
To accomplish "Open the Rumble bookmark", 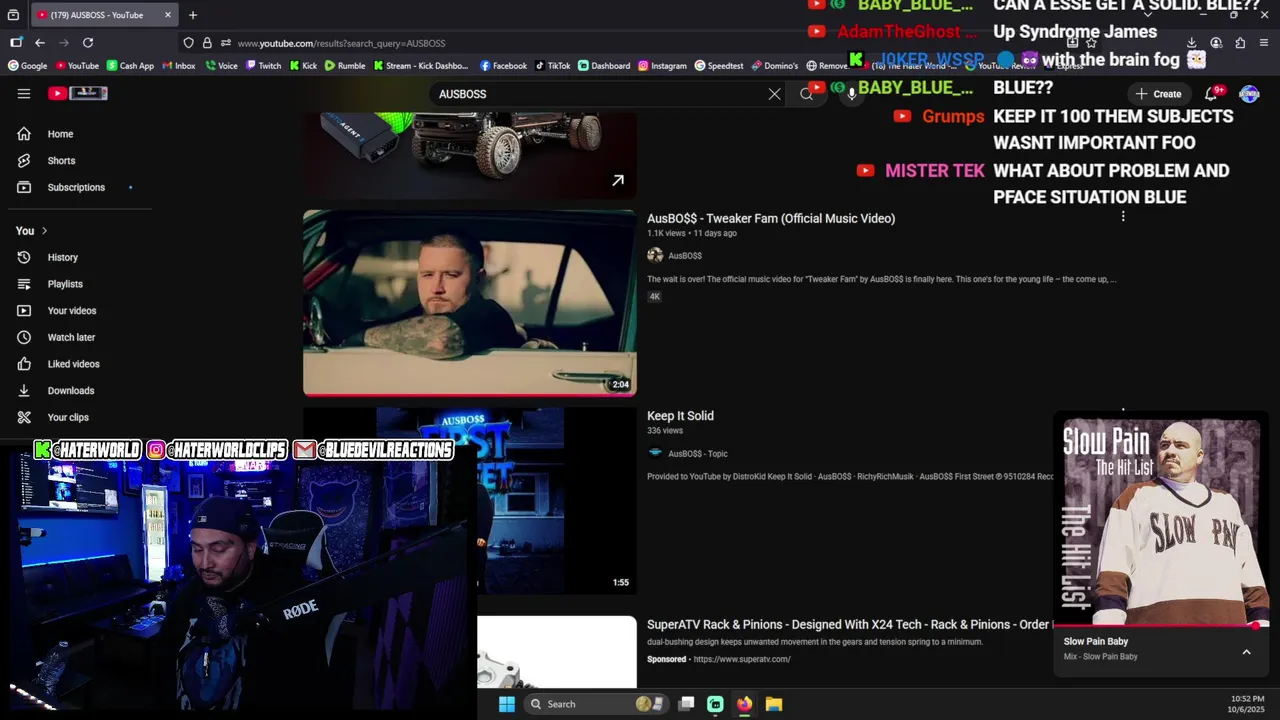I will click(x=345, y=66).
